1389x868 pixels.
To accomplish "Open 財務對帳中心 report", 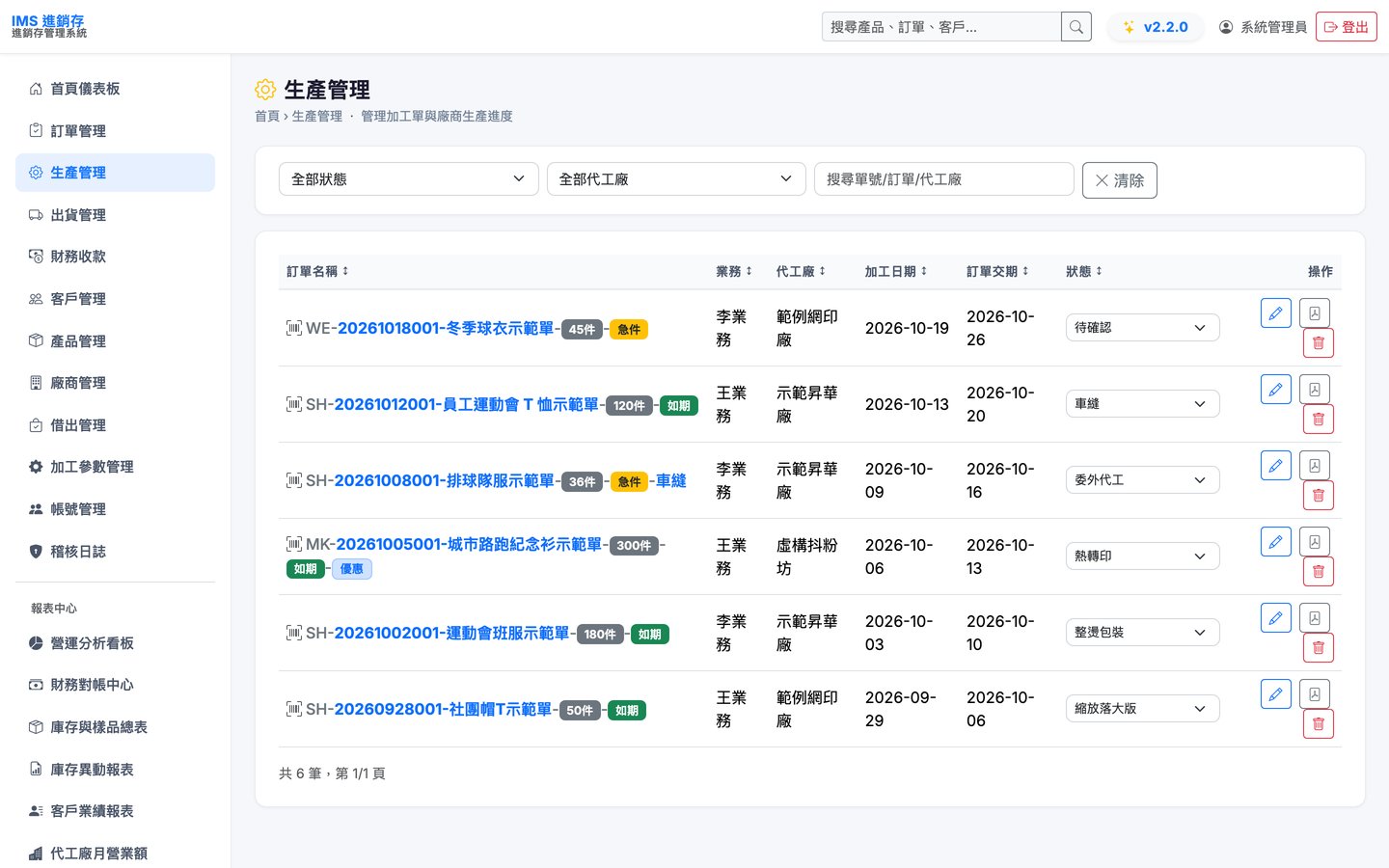I will pyautogui.click(x=115, y=685).
